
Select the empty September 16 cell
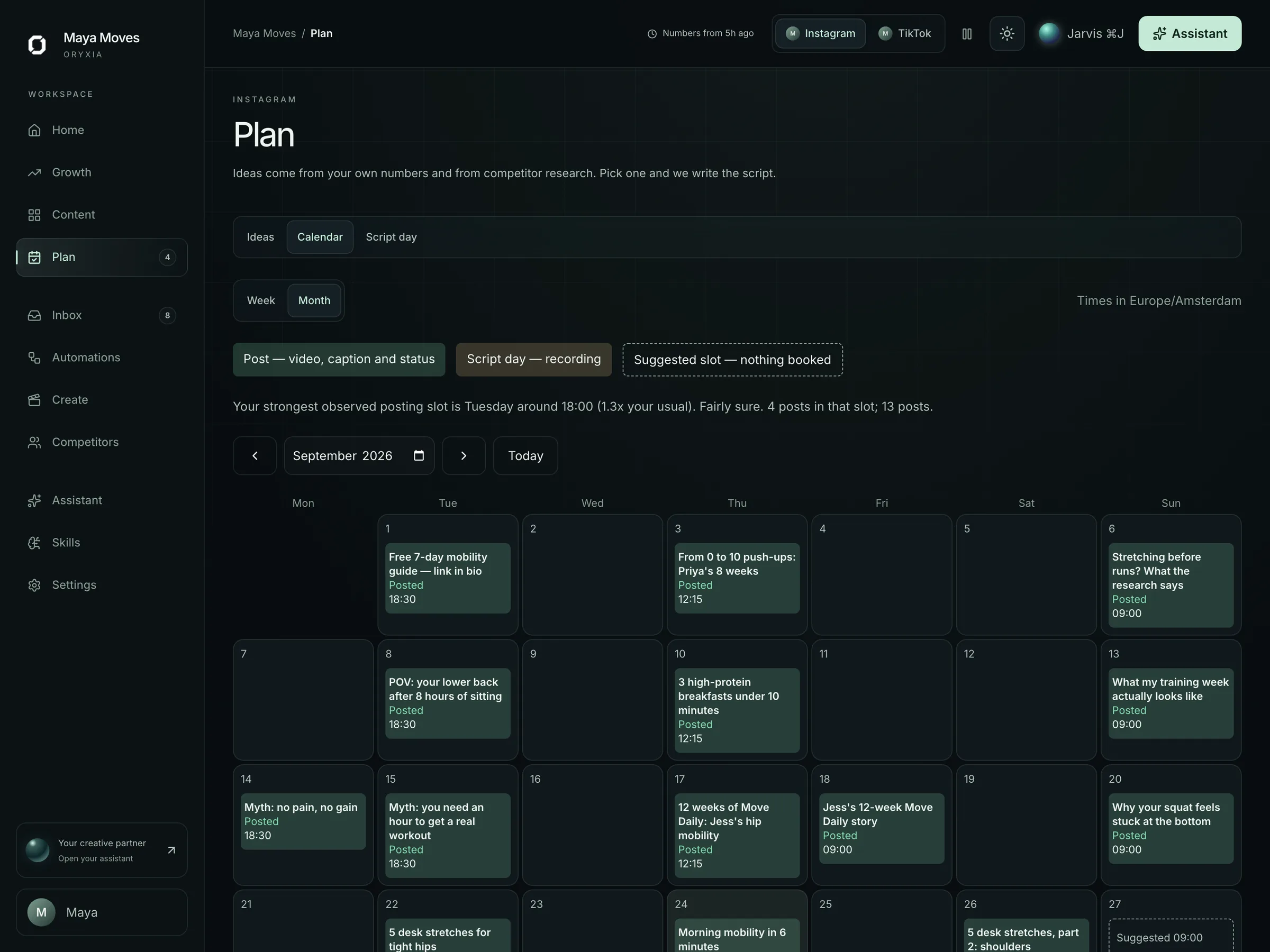click(x=592, y=825)
